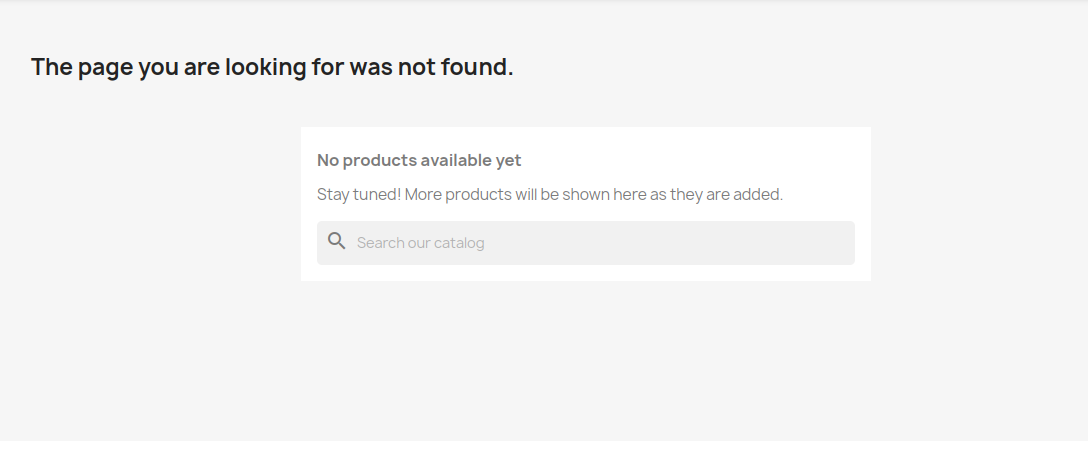1088x476 pixels.
Task: Click the words Stay tuned in the card
Action: pos(359,194)
